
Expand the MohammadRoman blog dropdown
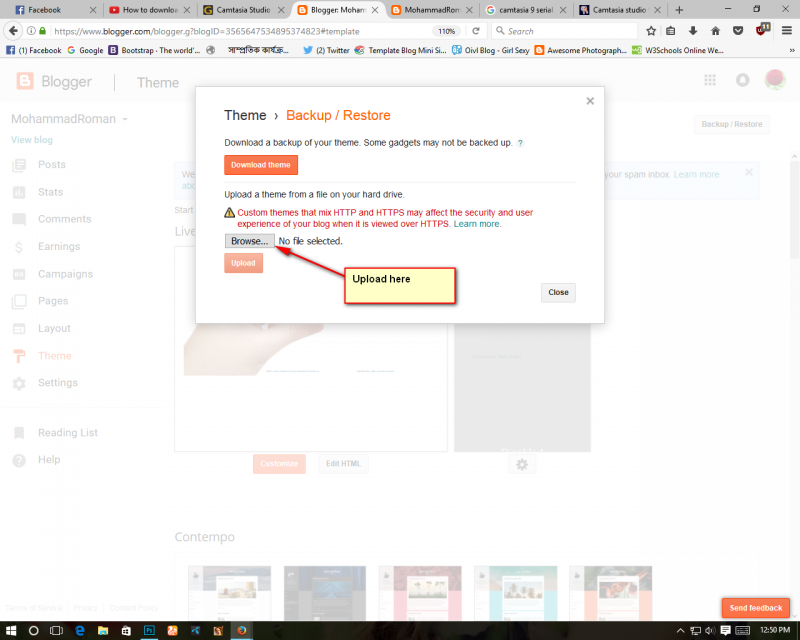coord(125,119)
